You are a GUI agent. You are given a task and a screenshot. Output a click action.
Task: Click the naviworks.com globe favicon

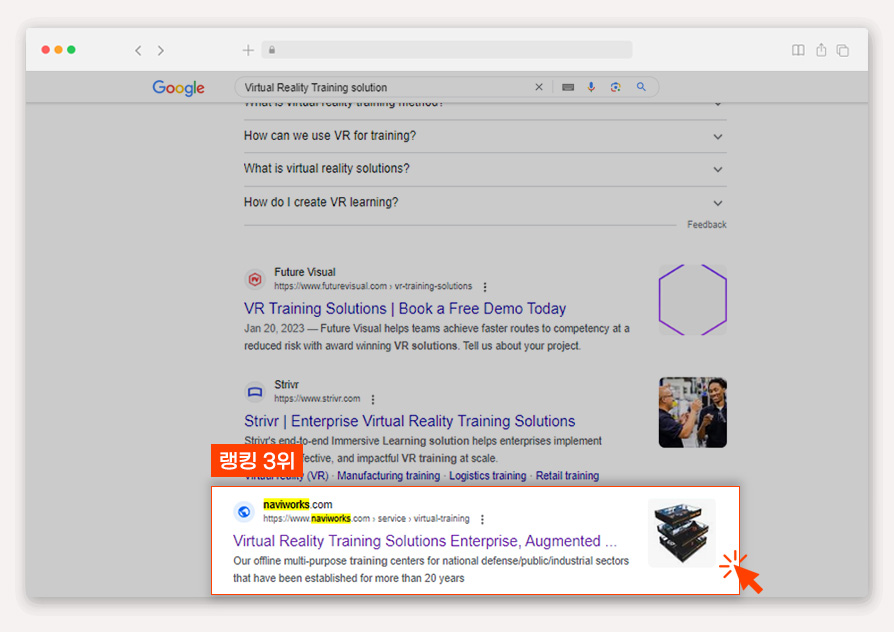pos(244,512)
